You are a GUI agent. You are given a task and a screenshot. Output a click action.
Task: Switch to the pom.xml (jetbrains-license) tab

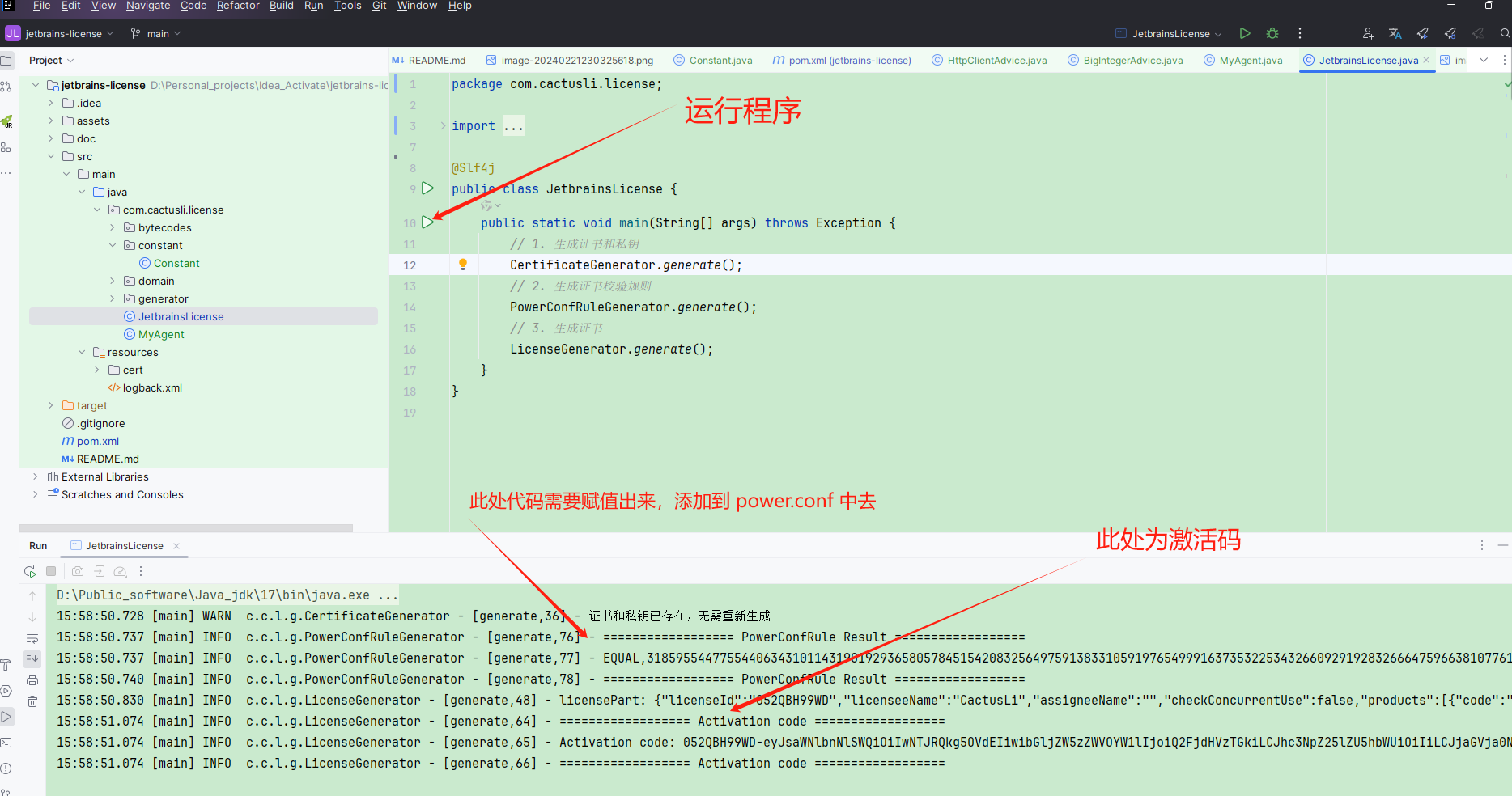(842, 60)
